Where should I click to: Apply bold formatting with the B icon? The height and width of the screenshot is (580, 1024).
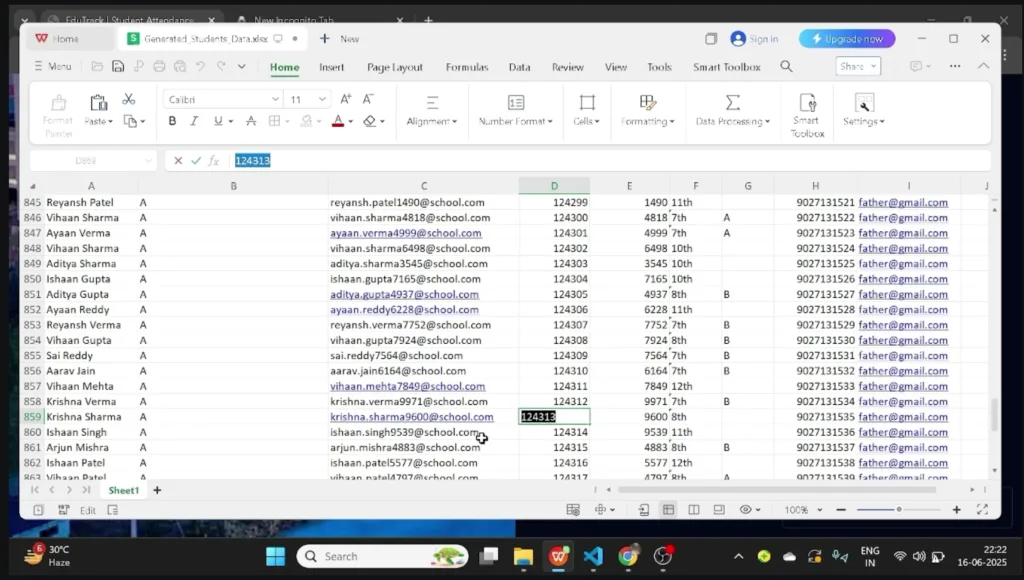pos(172,121)
